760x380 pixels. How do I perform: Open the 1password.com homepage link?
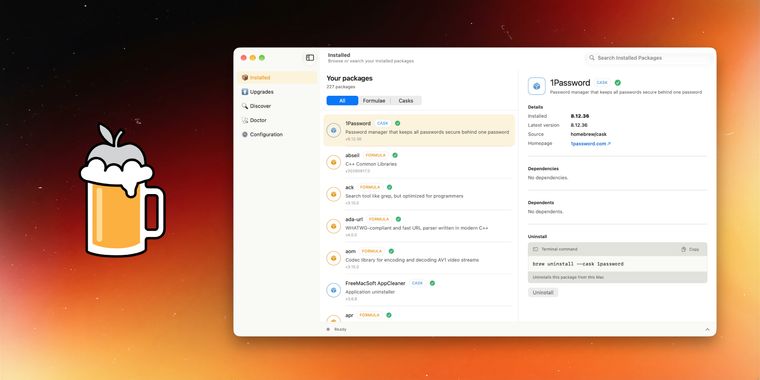pyautogui.click(x=591, y=143)
